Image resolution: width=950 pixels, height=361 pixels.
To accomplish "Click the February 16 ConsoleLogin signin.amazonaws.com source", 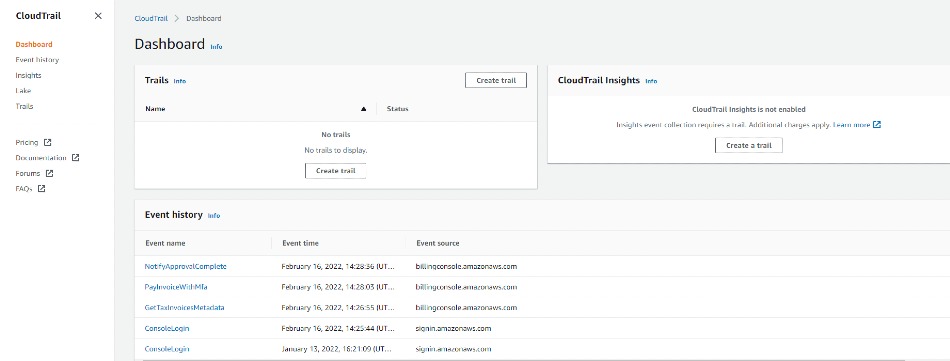I will point(453,328).
